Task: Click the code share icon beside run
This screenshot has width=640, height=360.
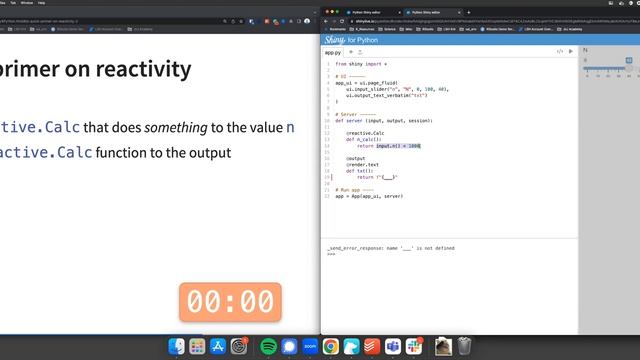Action: 560,51
